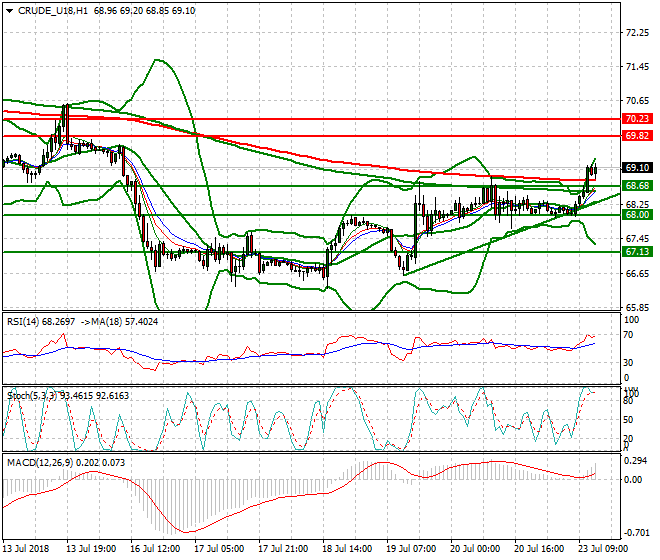The width and height of the screenshot is (660, 560).
Task: Click the chart title collapse triangle
Action: click(x=10, y=11)
